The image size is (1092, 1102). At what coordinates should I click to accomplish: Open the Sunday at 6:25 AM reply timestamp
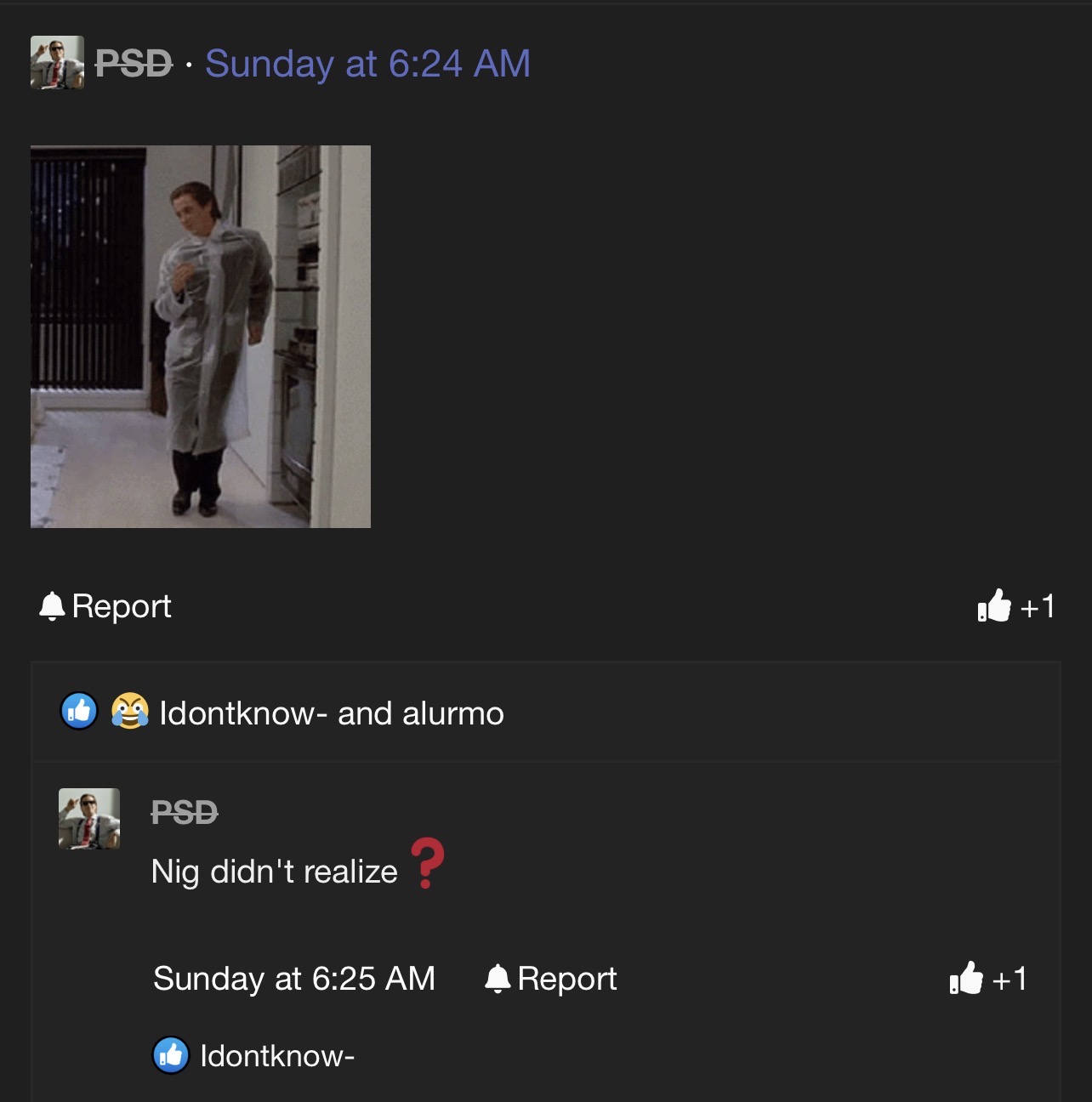coord(294,979)
